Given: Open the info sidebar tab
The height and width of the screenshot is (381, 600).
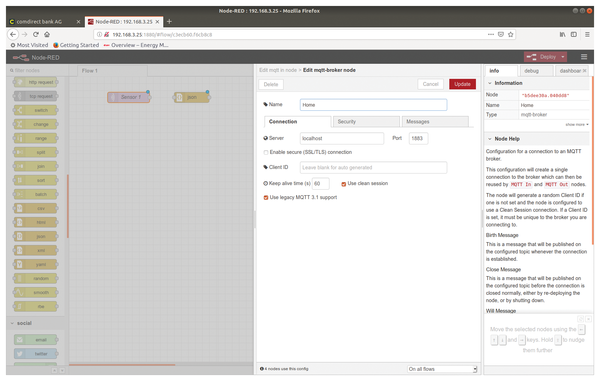Looking at the screenshot, I should point(501,71).
